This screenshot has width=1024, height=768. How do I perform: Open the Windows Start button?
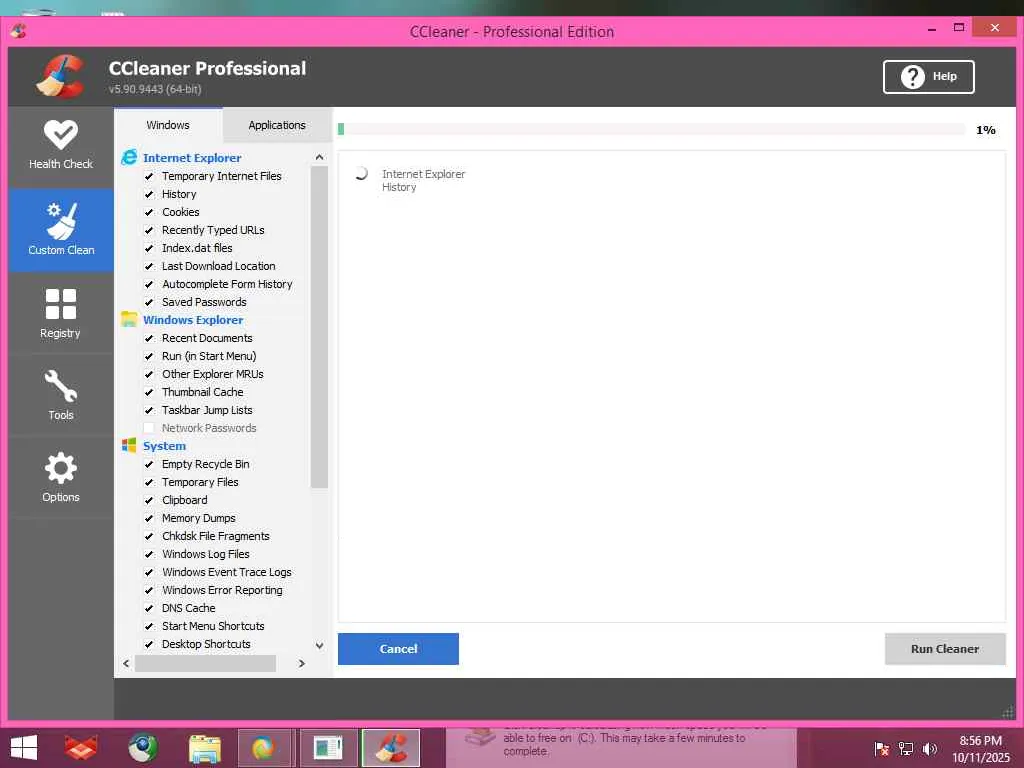(24, 748)
